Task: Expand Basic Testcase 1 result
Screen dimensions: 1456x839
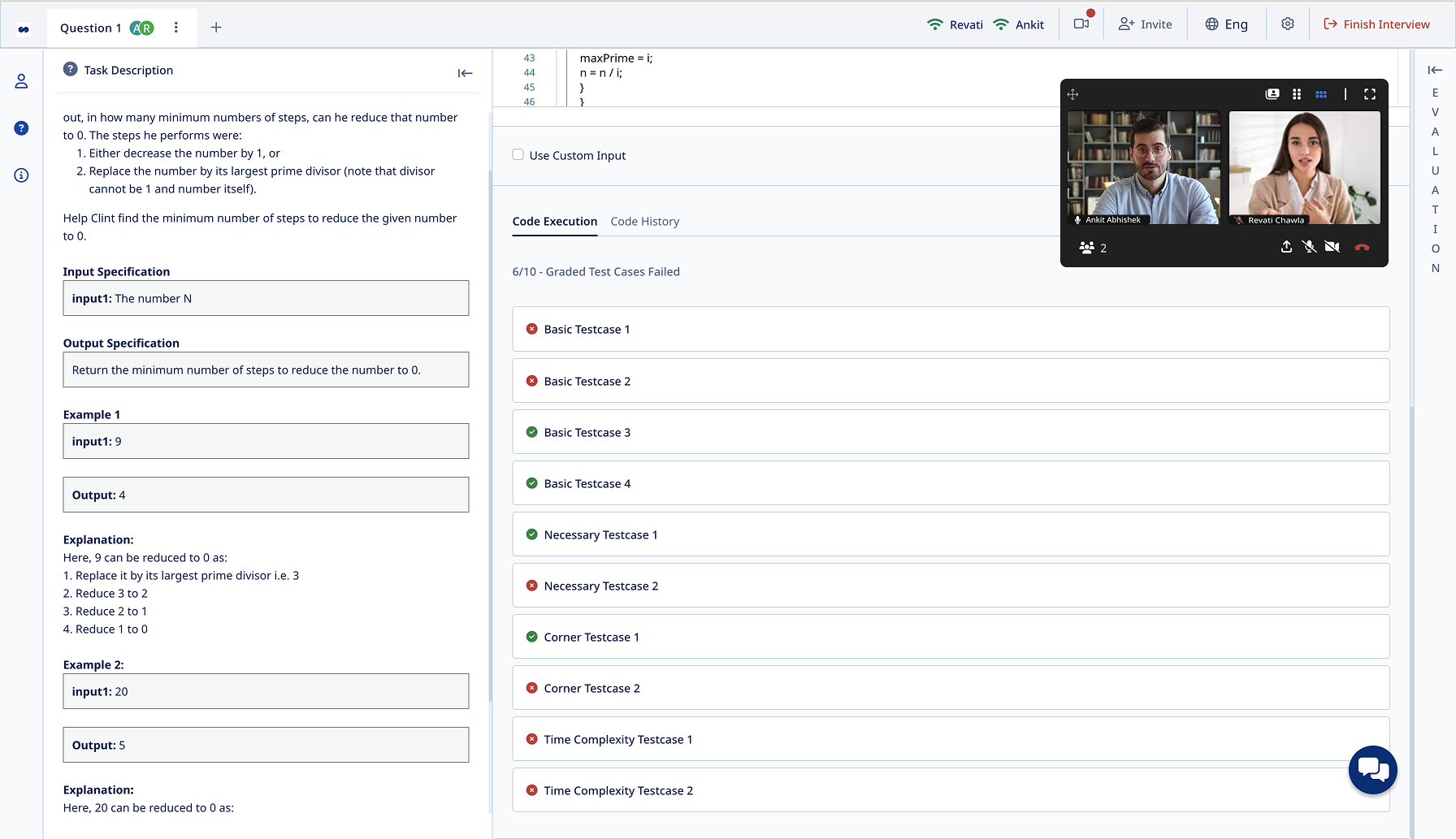Action: click(x=951, y=329)
